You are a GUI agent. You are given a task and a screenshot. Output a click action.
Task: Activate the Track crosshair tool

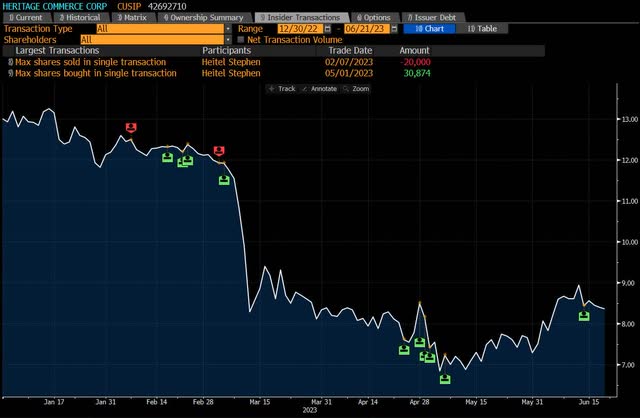pos(282,89)
